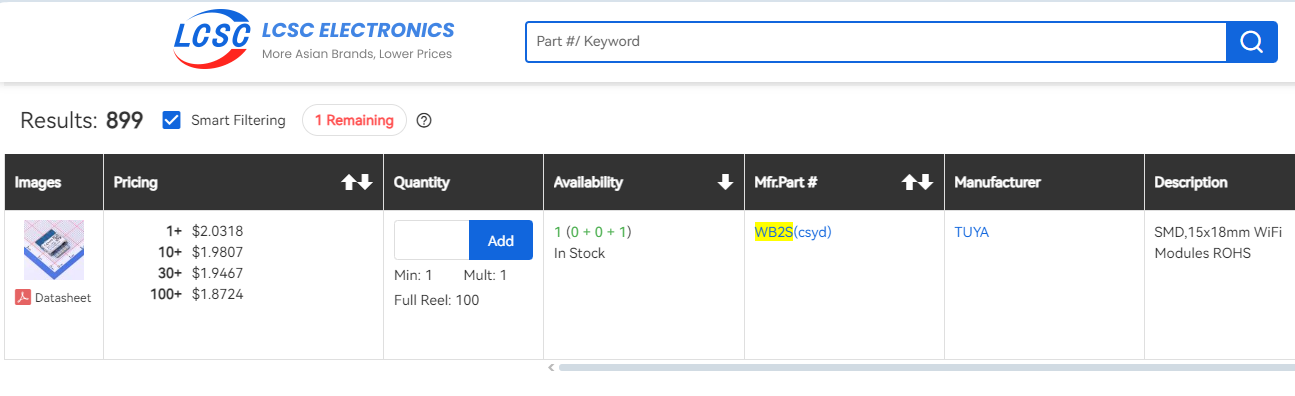Viewport: 1295px width, 396px height.
Task: Click the In Stock status text
Action: click(580, 253)
